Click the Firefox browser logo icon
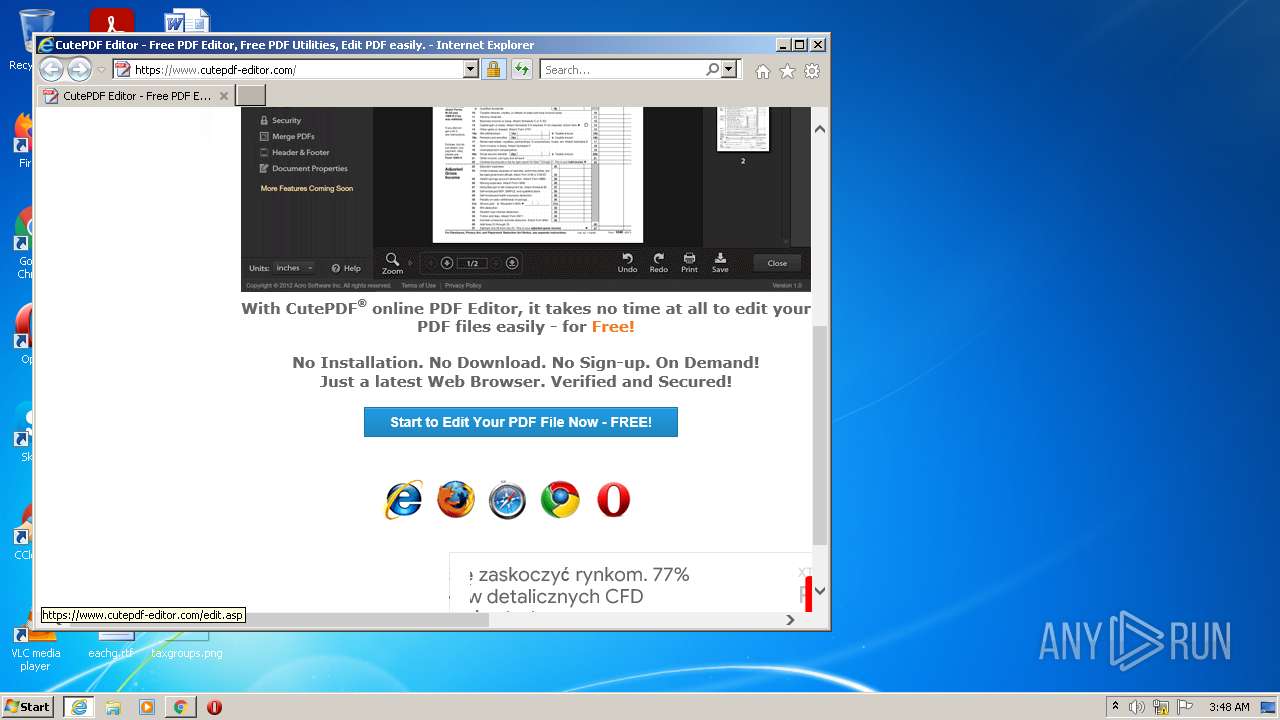This screenshot has height=720, width=1280. pos(456,500)
